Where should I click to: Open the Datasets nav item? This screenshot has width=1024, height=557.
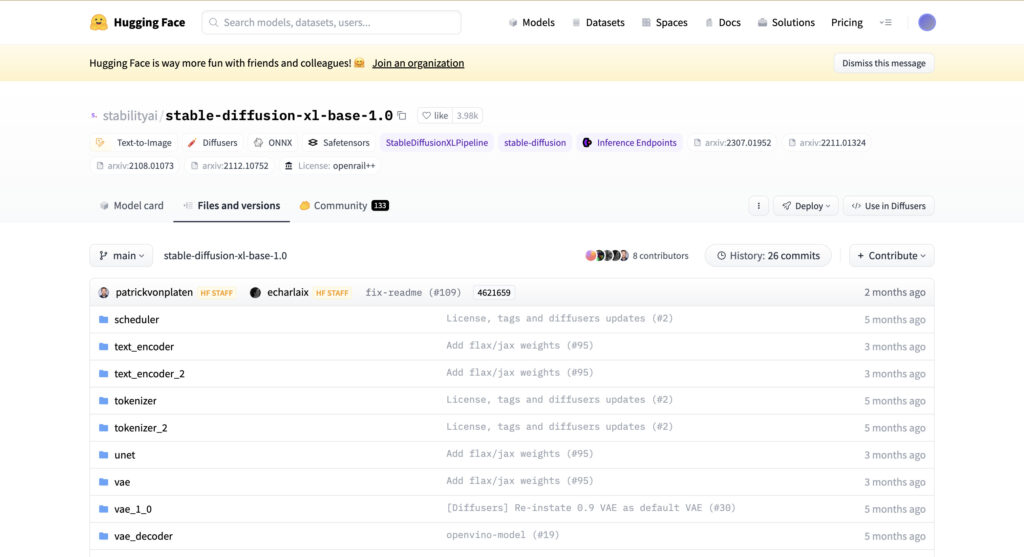pos(598,22)
